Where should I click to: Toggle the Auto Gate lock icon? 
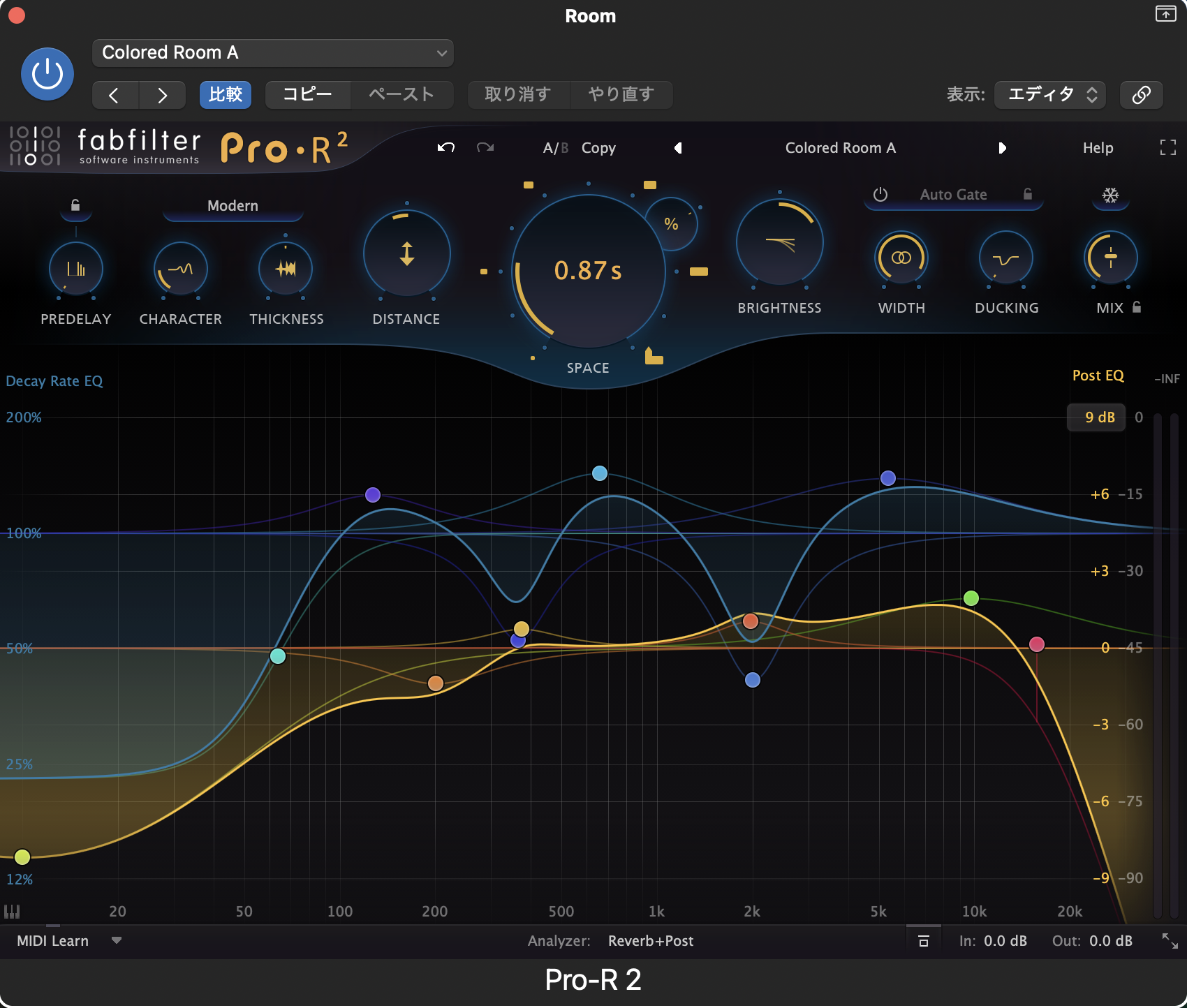pyautogui.click(x=1028, y=194)
